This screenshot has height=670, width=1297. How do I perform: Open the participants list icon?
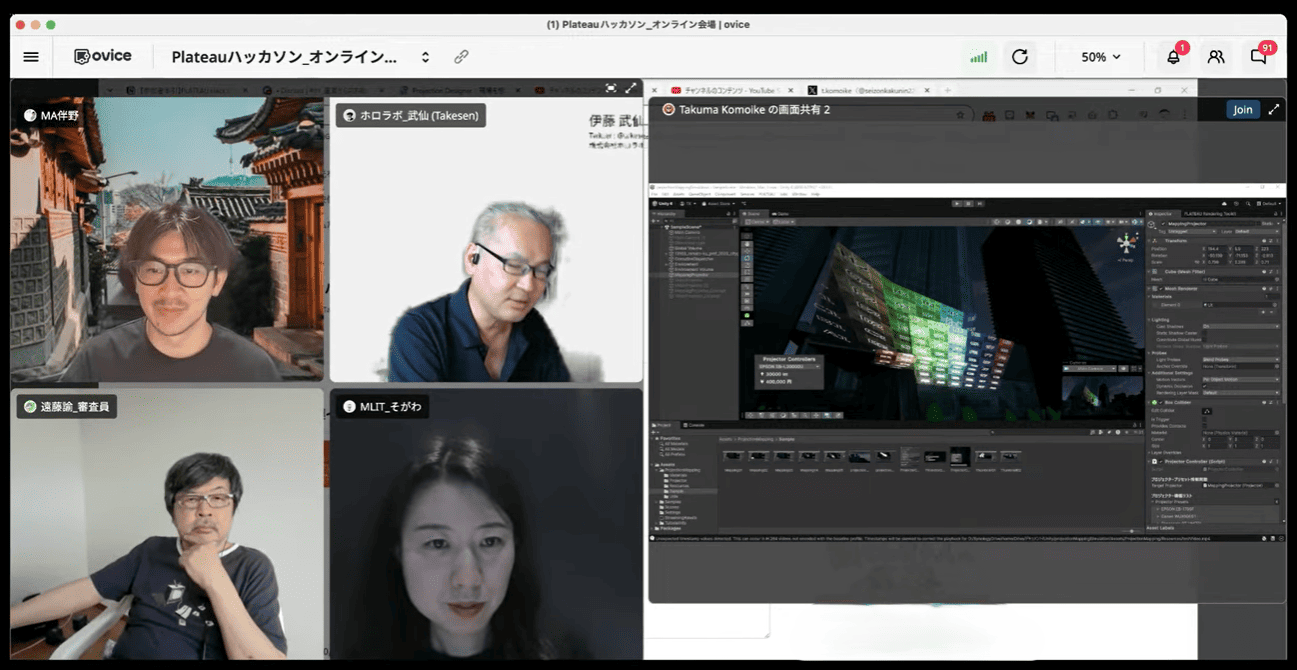point(1215,57)
